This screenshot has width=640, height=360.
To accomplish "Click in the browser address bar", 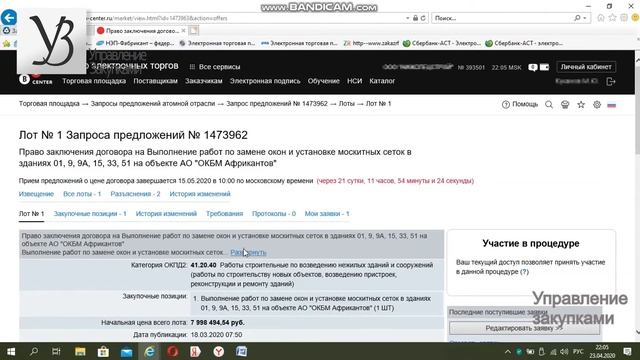I will click(x=245, y=18).
